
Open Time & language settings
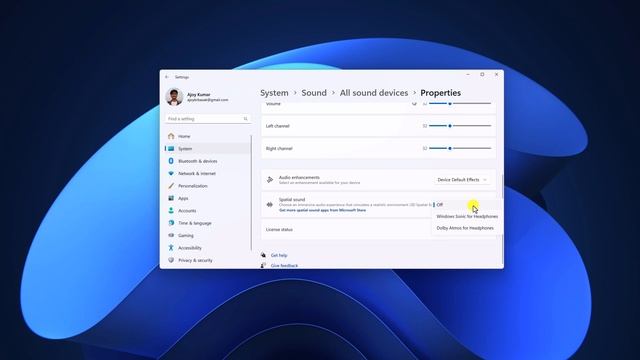pos(208,223)
